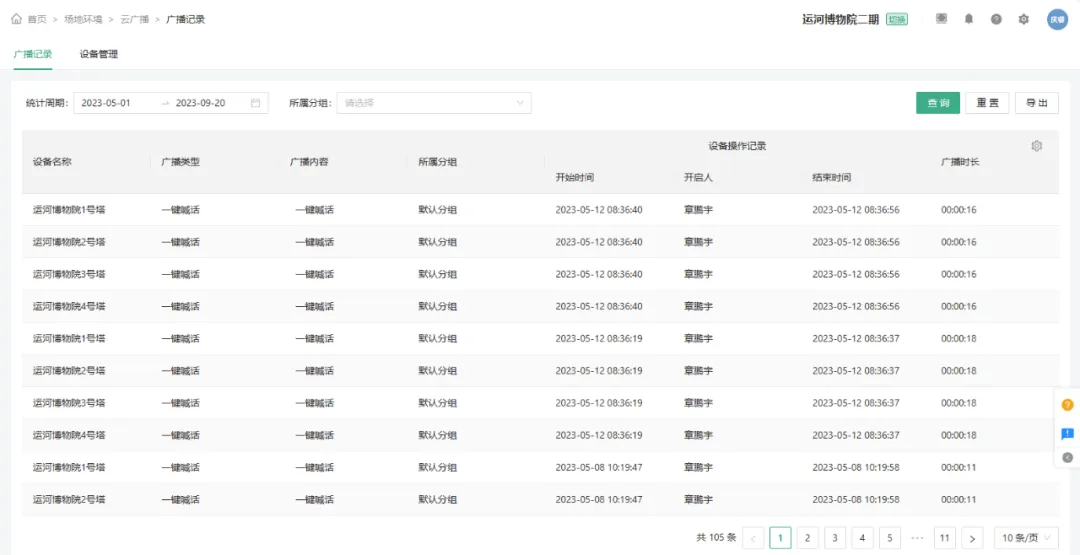
Task: Click 运河博物院1号塔 in row ending 10:19:58
Action: (69, 467)
